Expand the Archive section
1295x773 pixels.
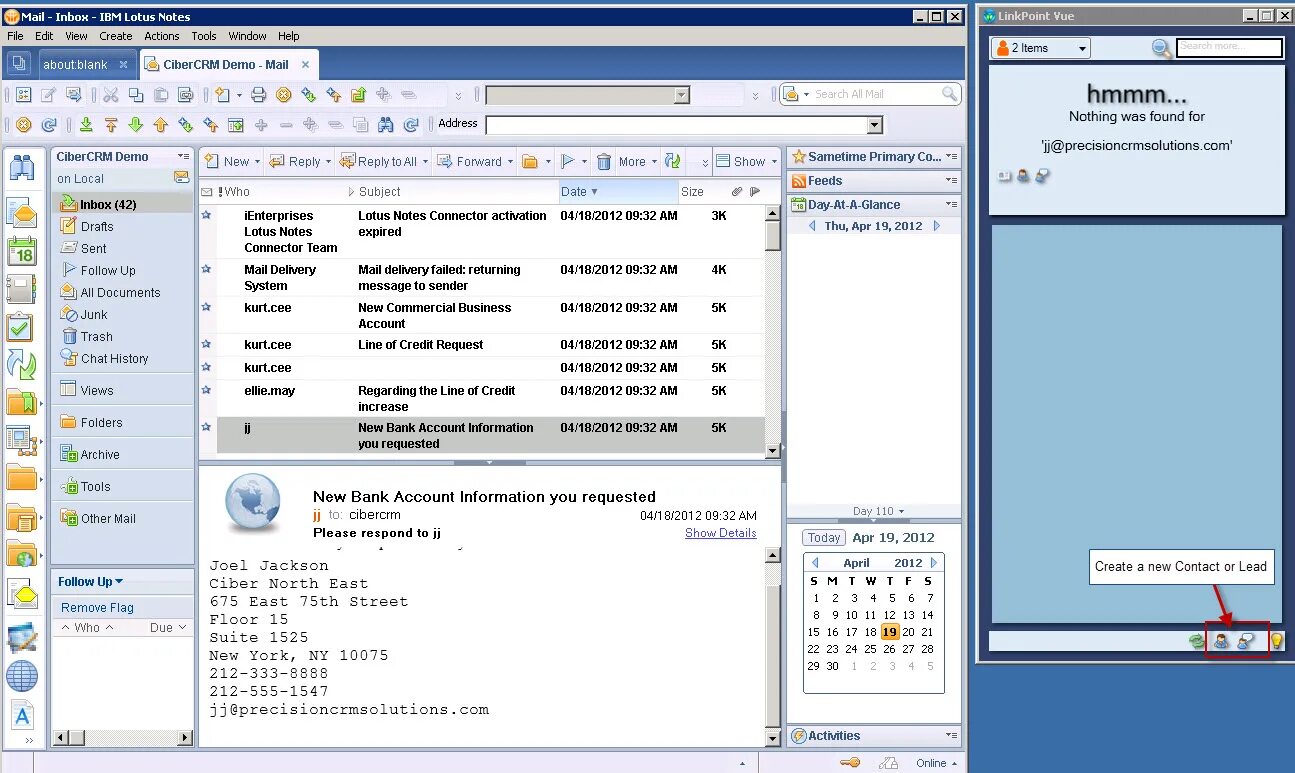[100, 455]
